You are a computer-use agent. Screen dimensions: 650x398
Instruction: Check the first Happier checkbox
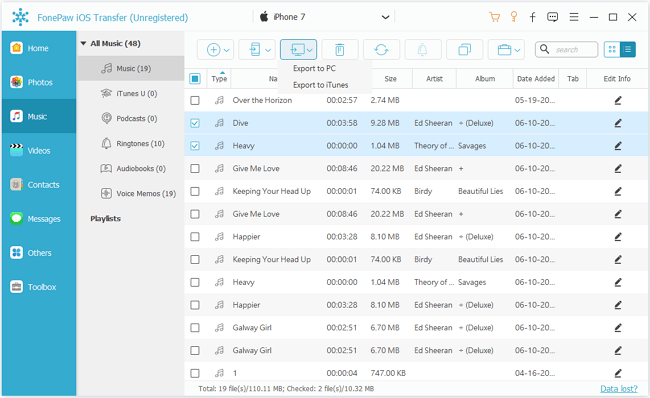[195, 237]
